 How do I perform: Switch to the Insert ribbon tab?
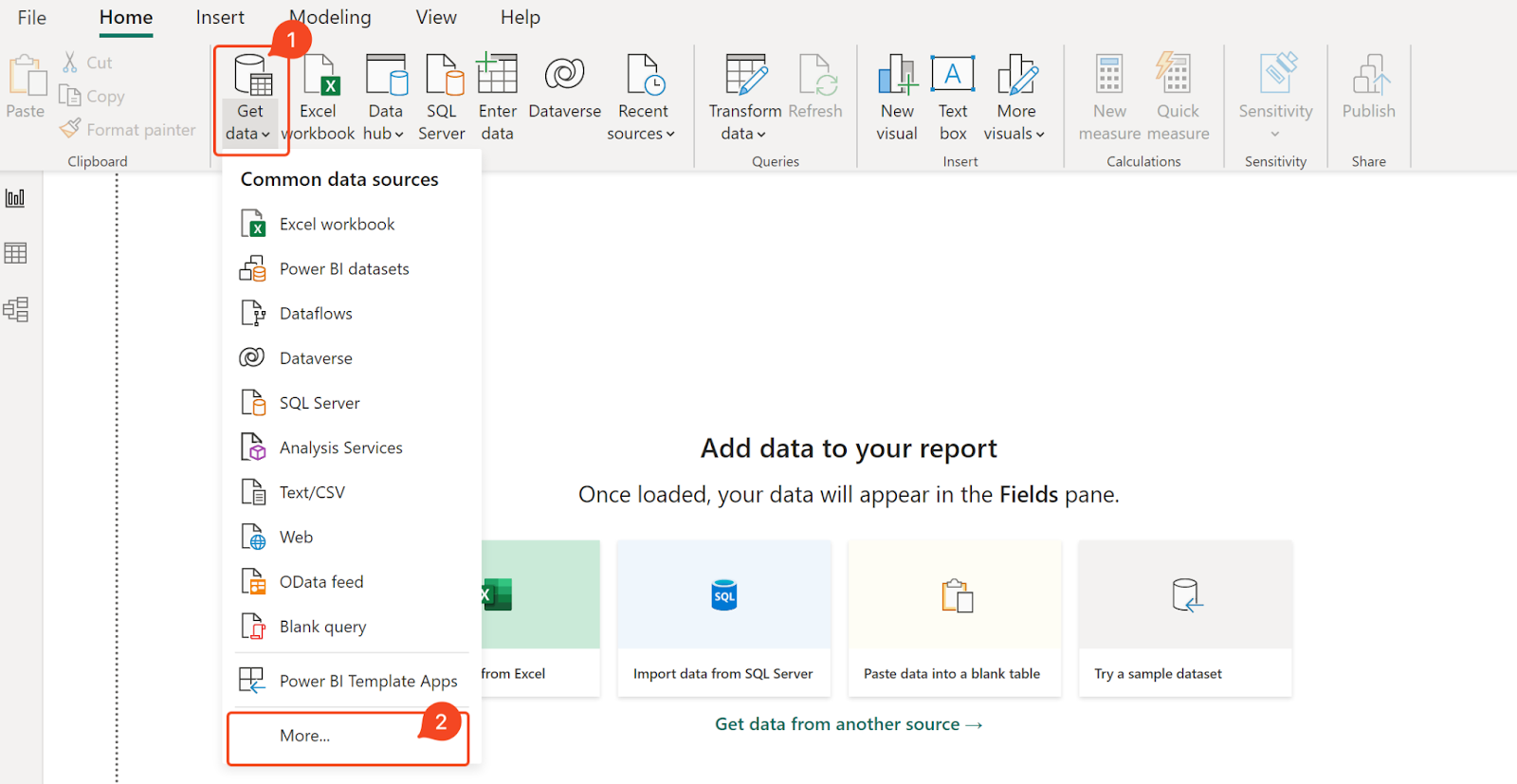220,17
